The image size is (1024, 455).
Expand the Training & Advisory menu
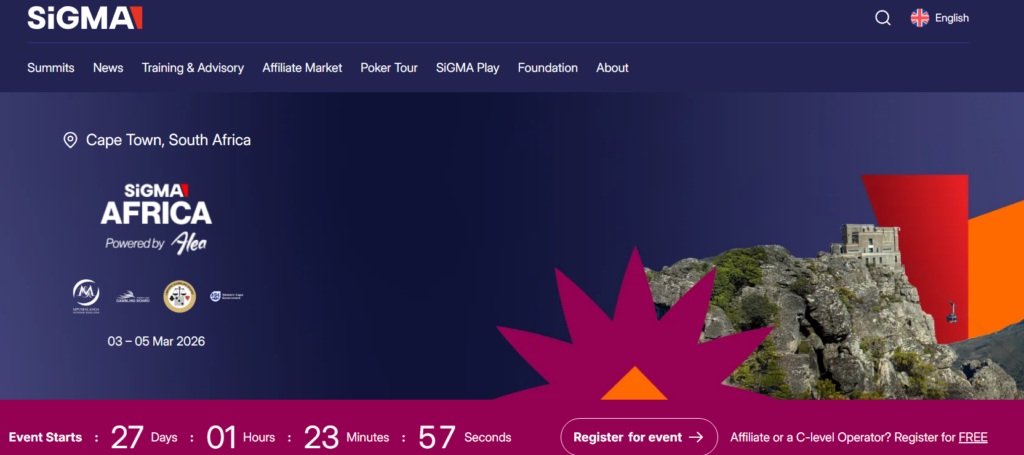coord(193,68)
